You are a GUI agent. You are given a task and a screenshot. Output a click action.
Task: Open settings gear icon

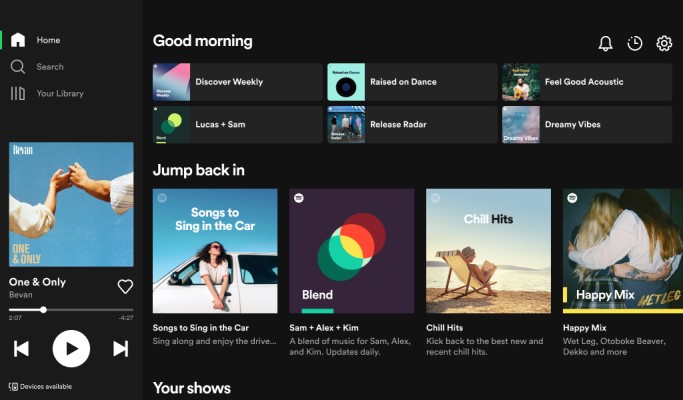[664, 43]
